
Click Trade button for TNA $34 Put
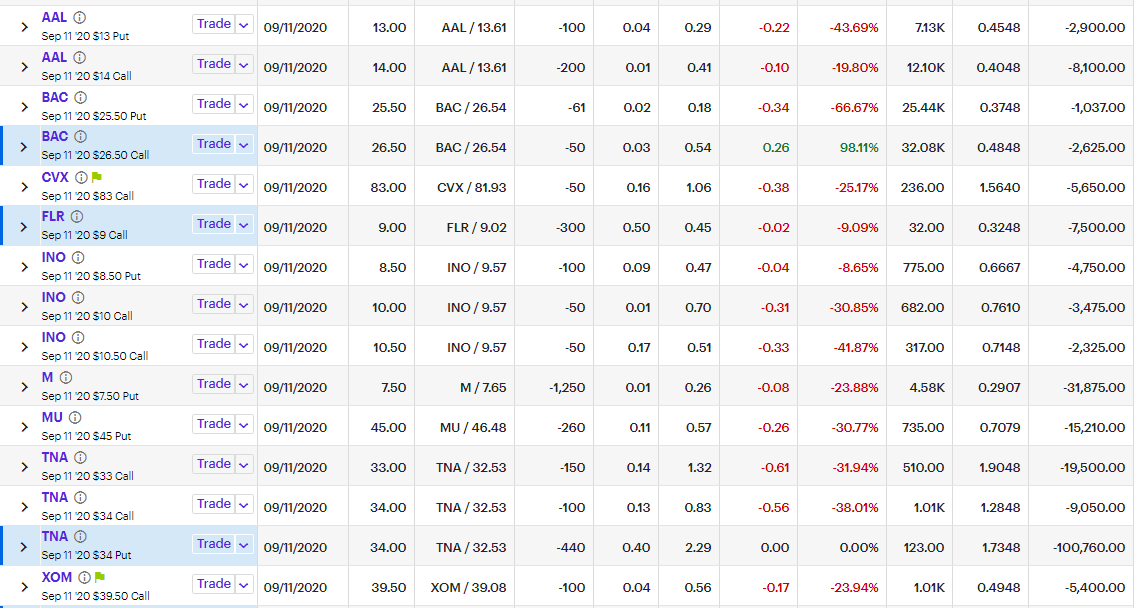click(214, 544)
